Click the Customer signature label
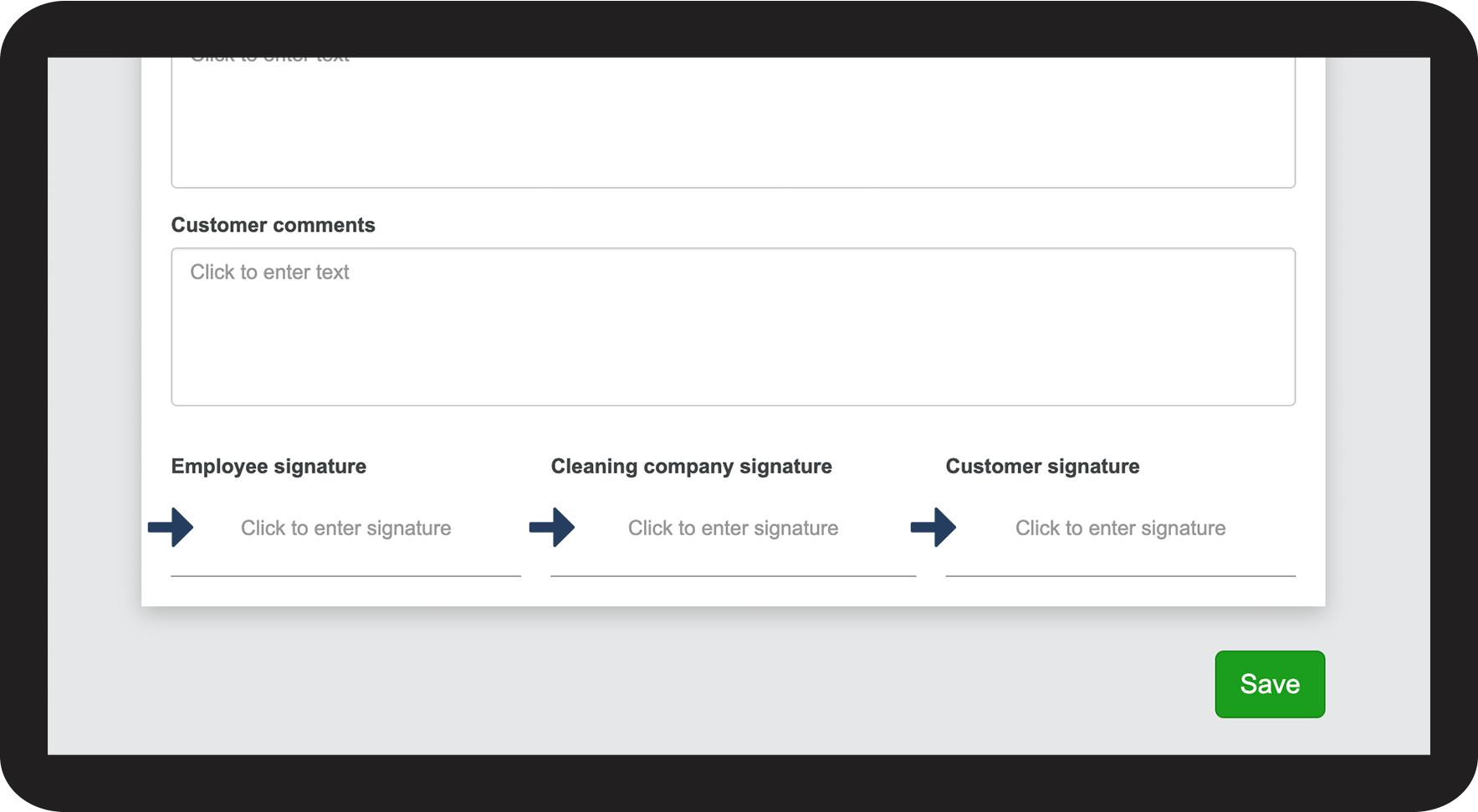 click(1042, 467)
